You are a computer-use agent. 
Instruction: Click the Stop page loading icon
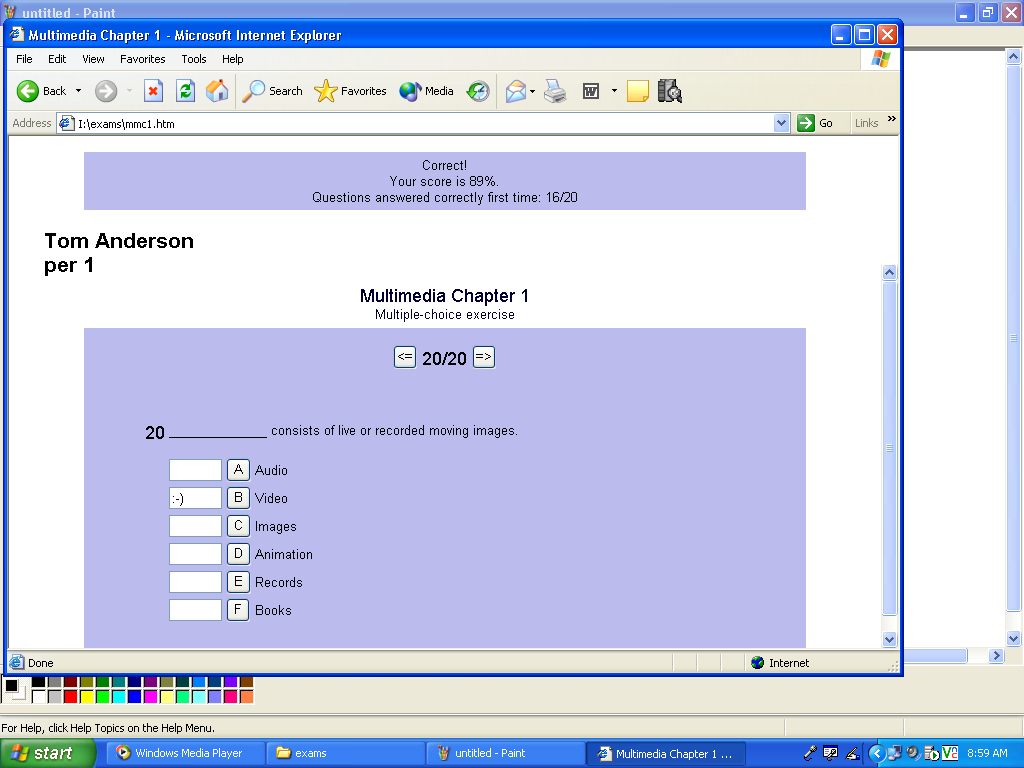(x=153, y=91)
